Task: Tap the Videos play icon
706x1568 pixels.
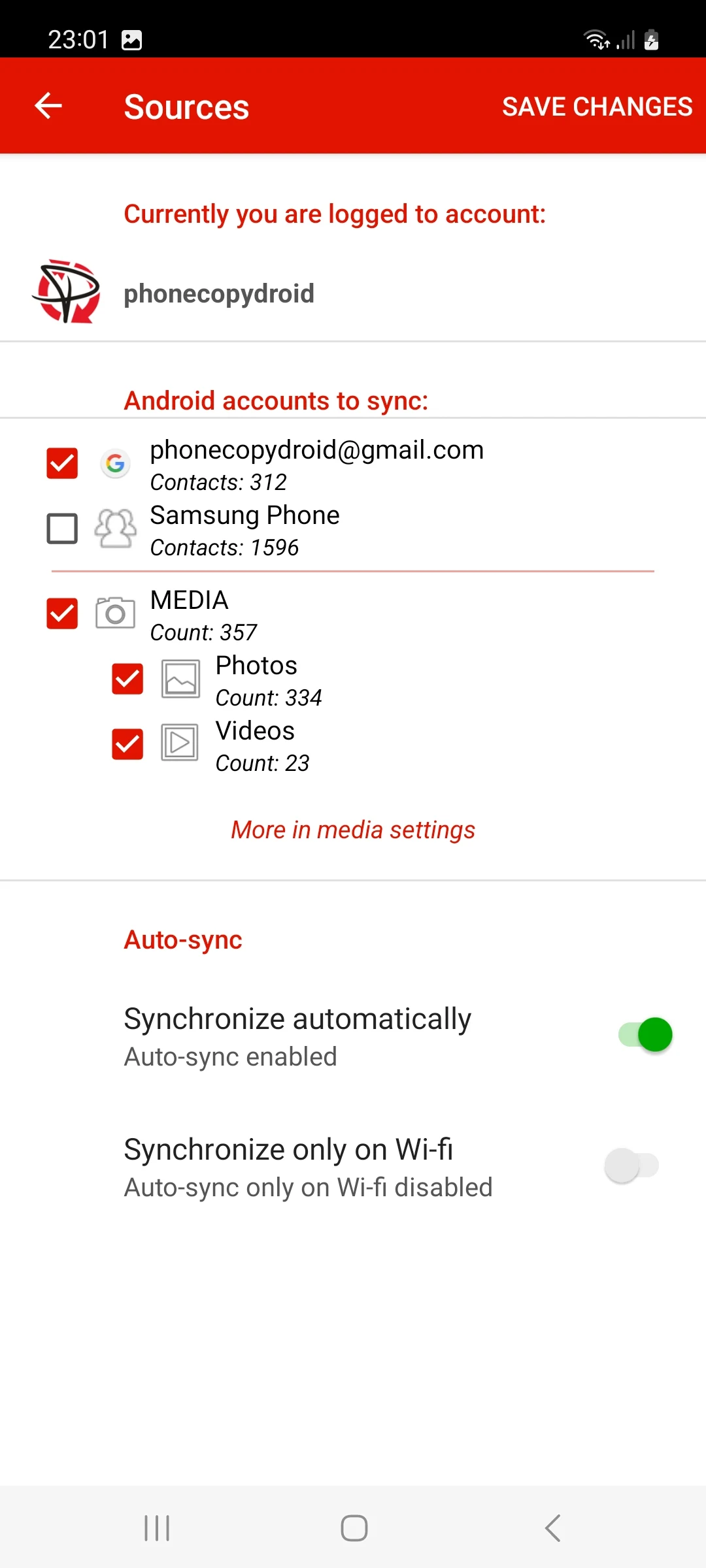Action: (180, 743)
